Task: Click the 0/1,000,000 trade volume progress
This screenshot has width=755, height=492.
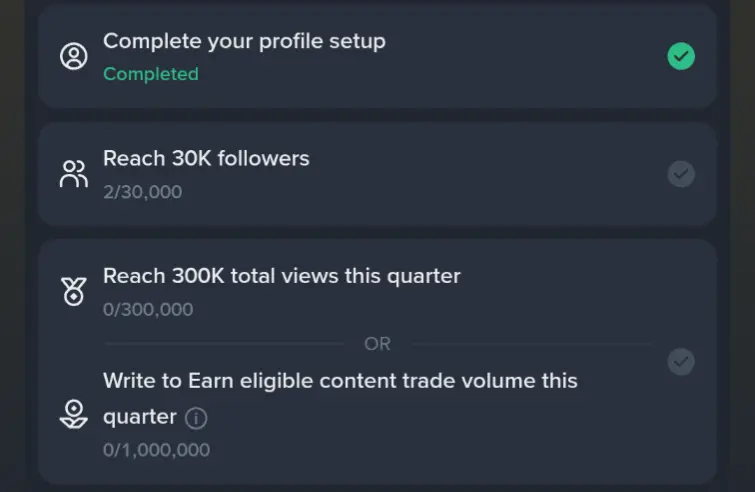Action: (156, 450)
